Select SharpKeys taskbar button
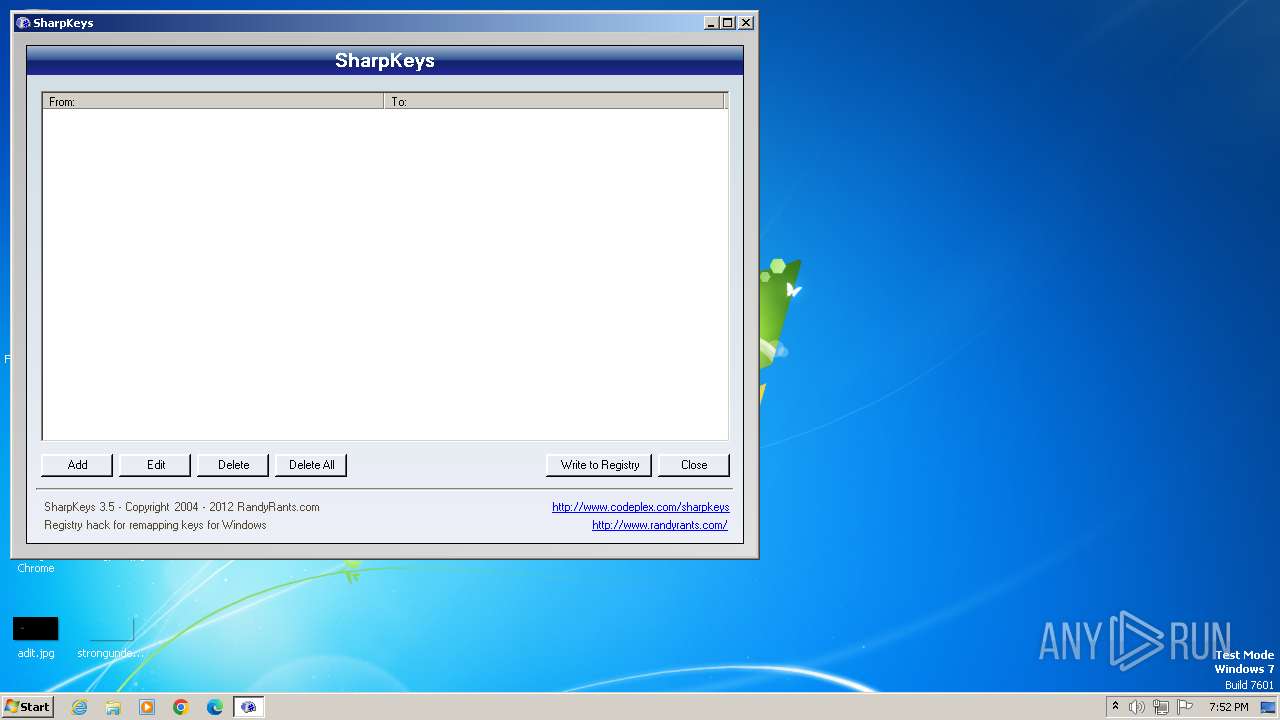Screen dimensions: 1280x720 point(249,707)
